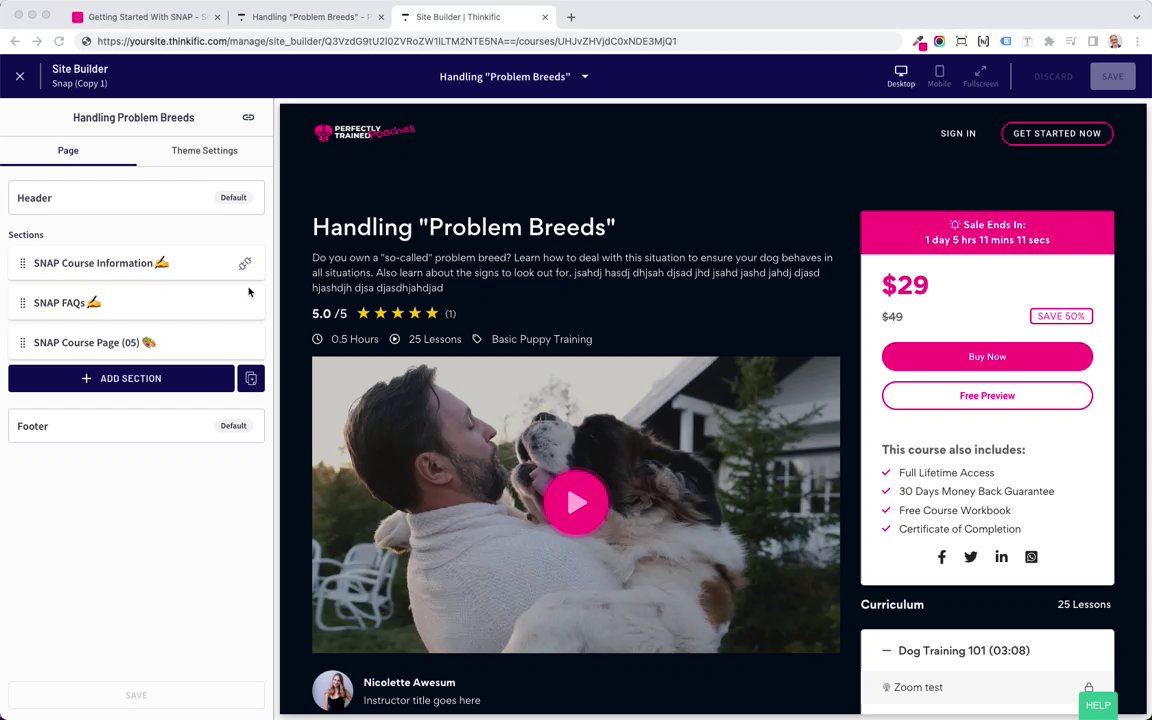Share course on Facebook icon

click(941, 557)
